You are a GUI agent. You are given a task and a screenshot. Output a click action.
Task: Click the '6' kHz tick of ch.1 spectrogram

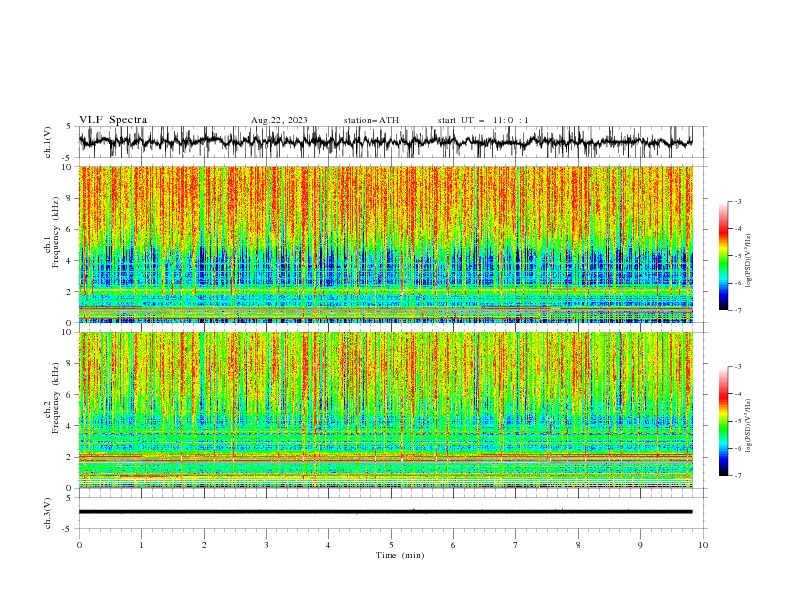click(70, 229)
